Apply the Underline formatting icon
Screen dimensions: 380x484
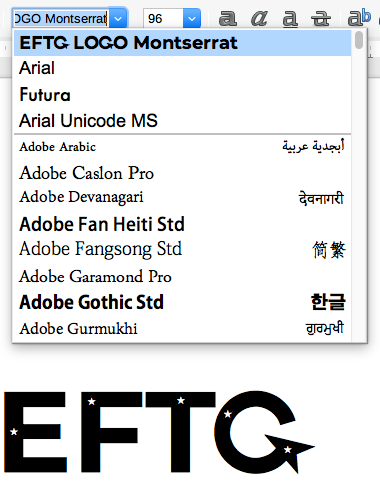click(290, 19)
